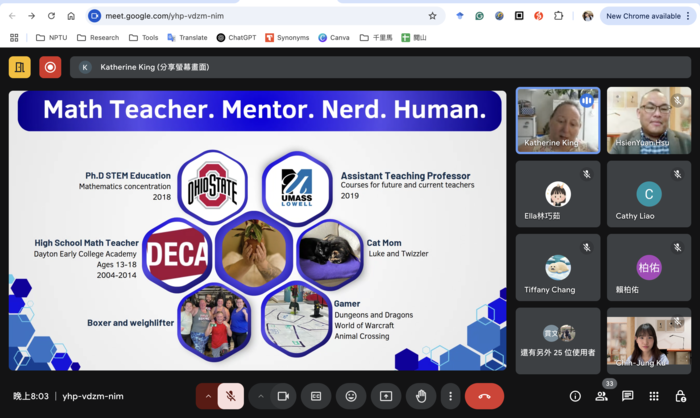Select the shared presentation slide

[x=258, y=230]
